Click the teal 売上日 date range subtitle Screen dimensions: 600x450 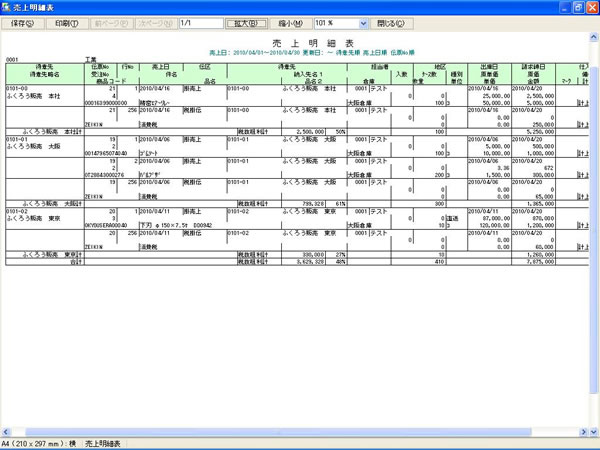(311, 53)
